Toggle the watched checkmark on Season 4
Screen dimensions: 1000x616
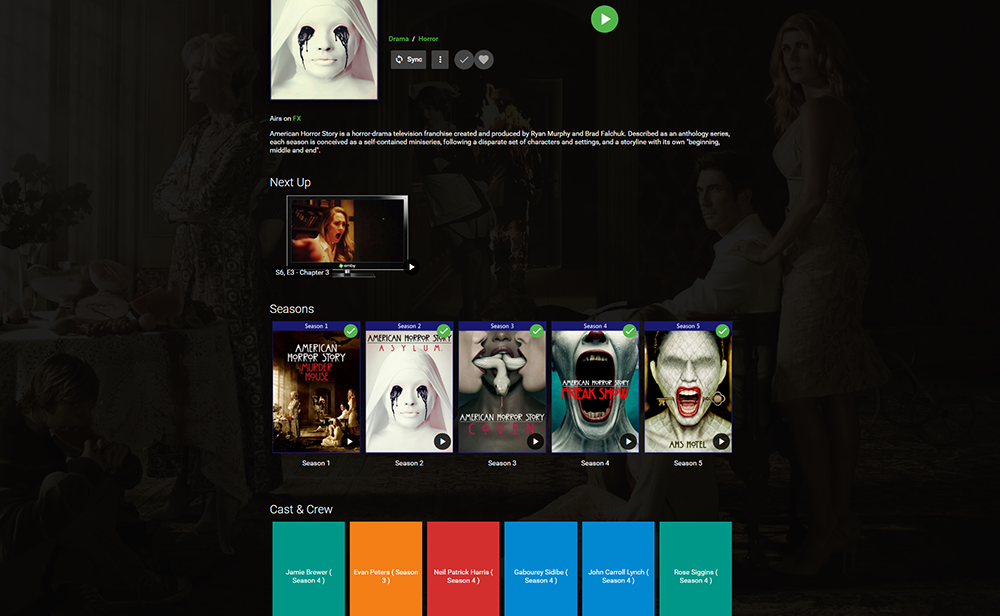click(629, 331)
